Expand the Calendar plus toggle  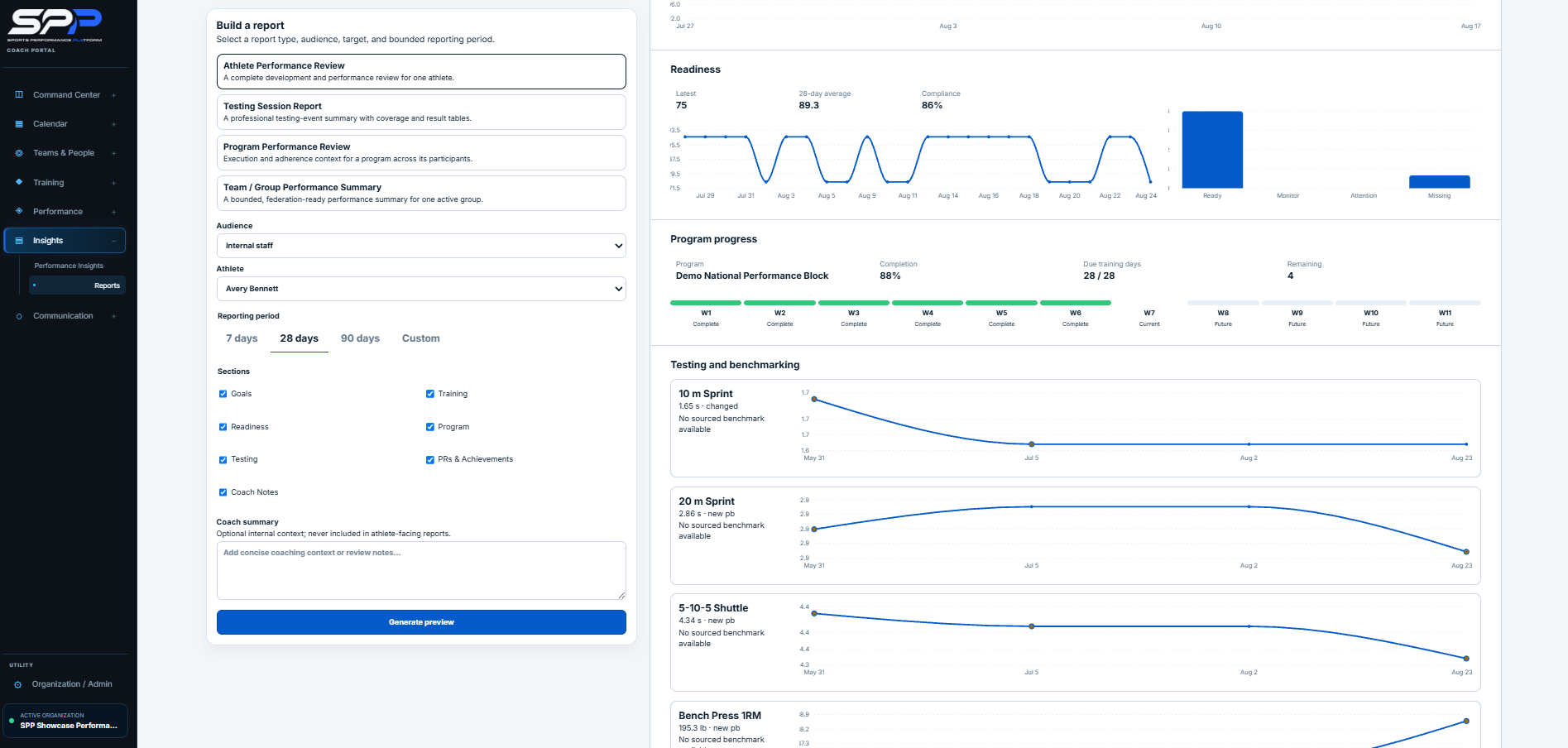point(113,124)
